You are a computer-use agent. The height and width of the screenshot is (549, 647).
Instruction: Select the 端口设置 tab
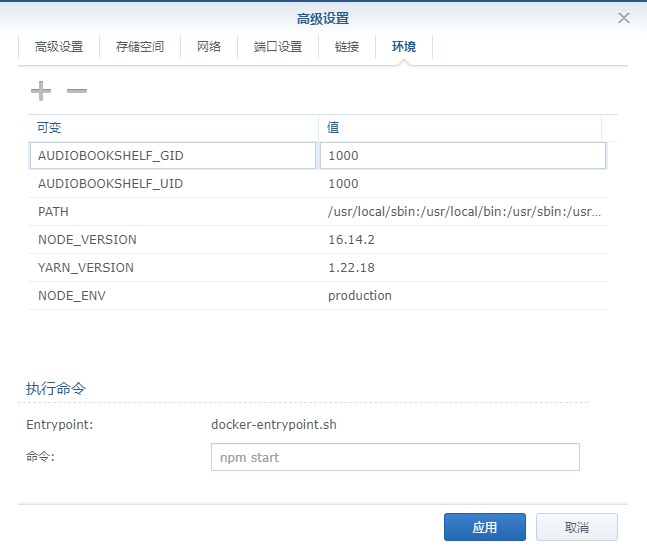click(278, 47)
